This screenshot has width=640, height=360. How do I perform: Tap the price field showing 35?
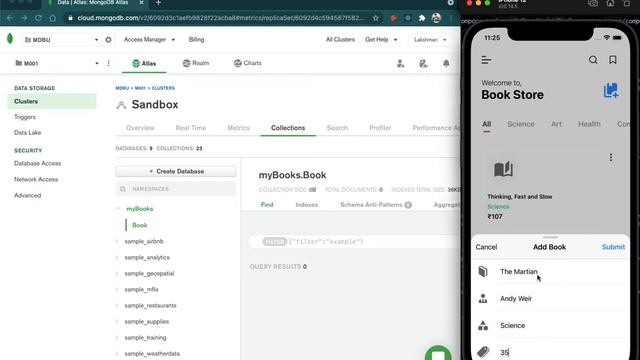click(551, 352)
